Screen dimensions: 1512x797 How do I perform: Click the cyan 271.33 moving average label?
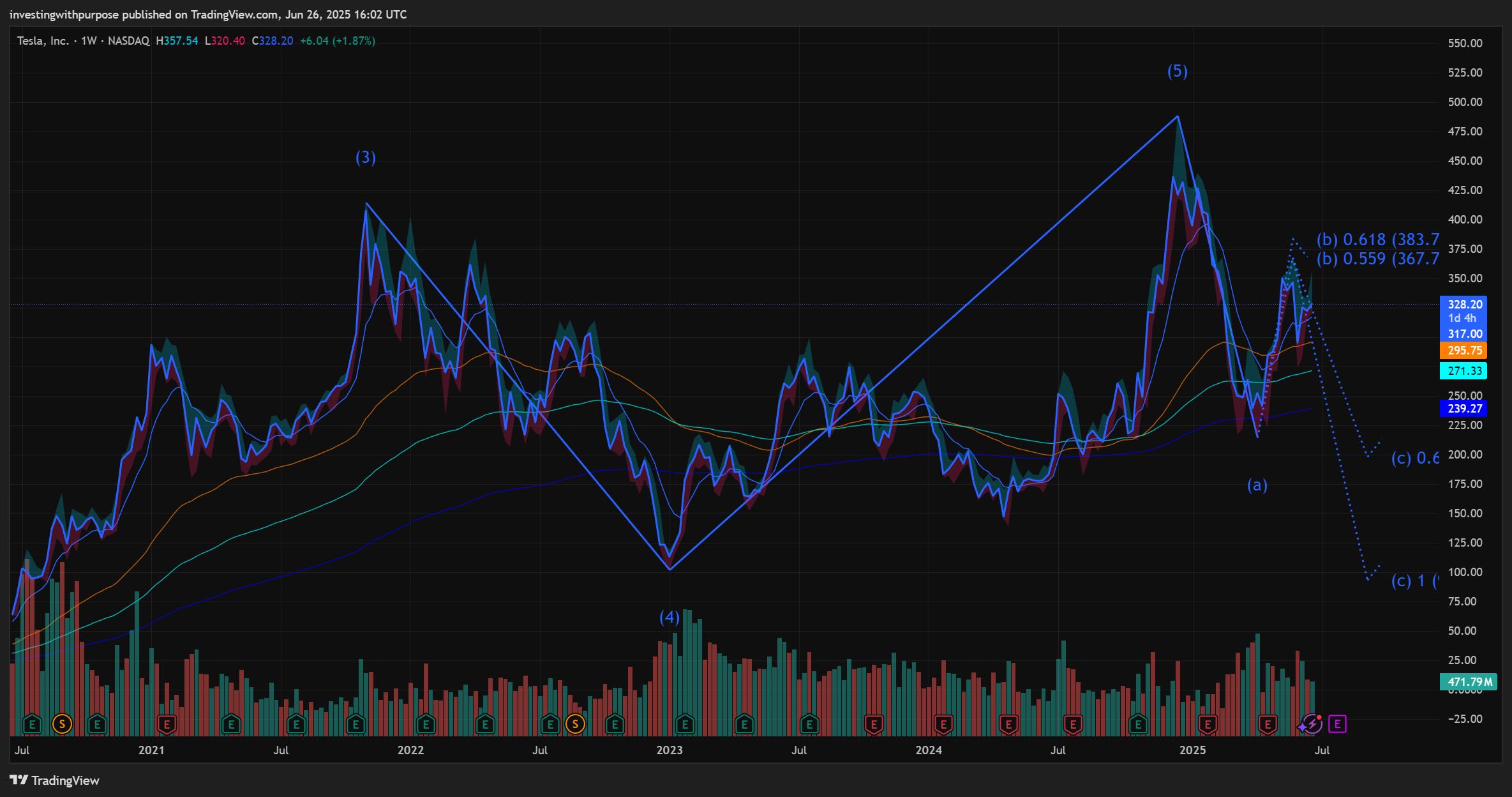tap(1464, 371)
